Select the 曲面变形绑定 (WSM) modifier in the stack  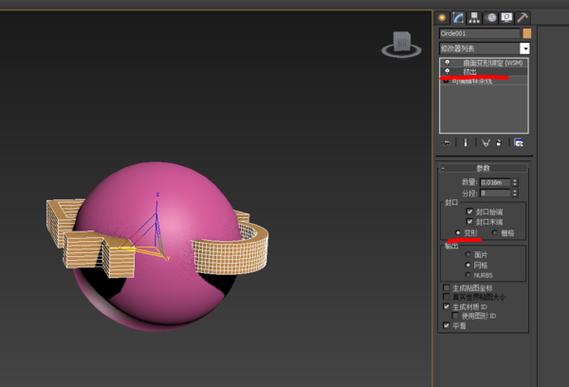click(x=492, y=63)
